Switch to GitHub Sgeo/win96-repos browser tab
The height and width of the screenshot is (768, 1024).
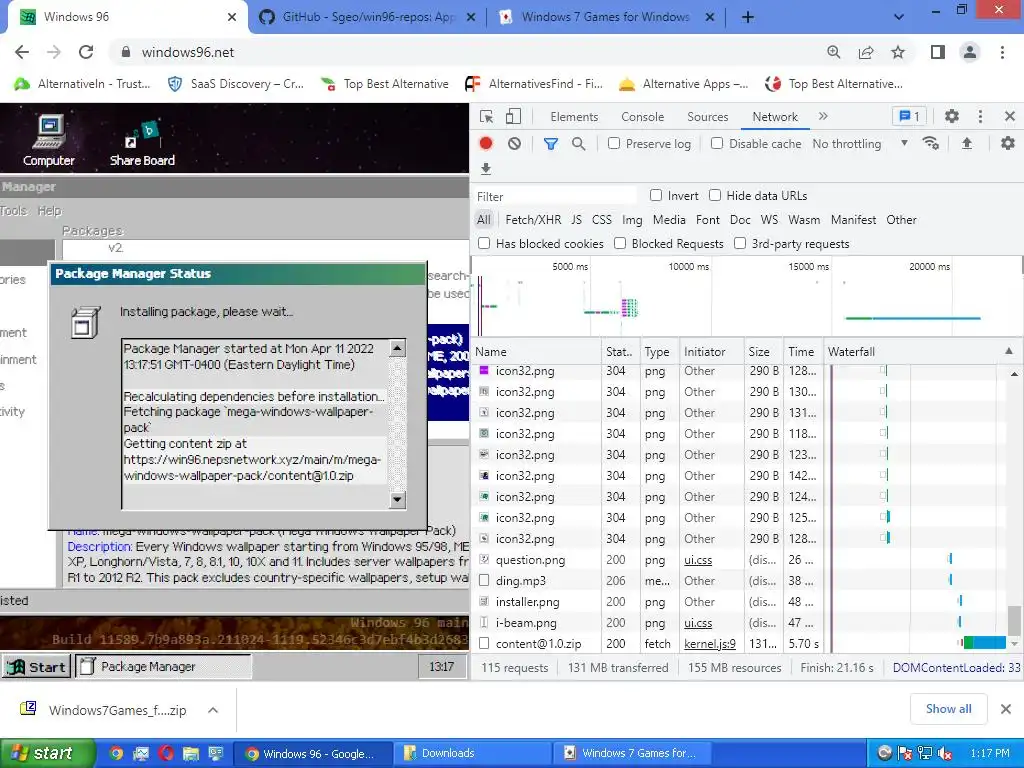367,17
